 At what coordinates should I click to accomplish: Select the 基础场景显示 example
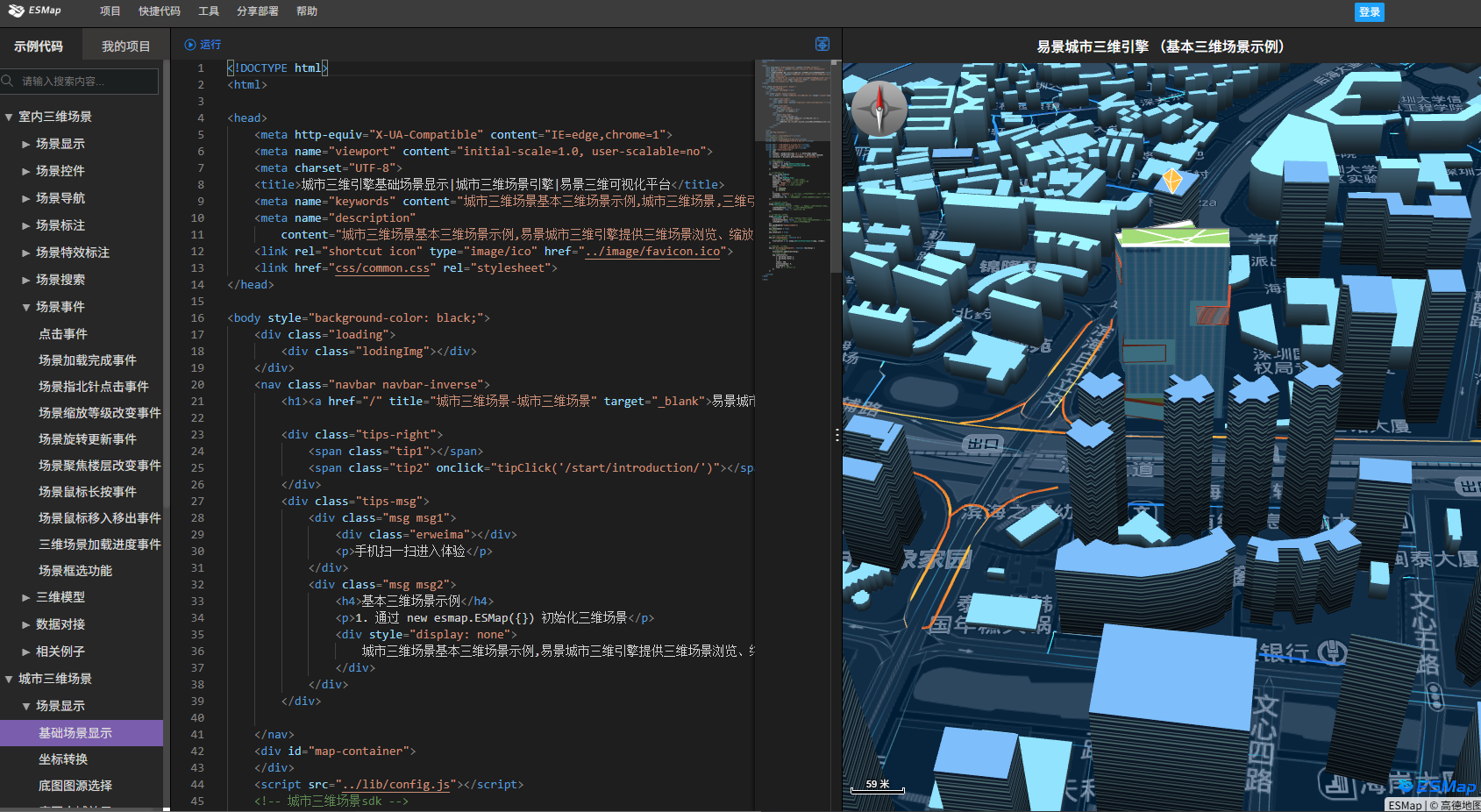tap(82, 733)
